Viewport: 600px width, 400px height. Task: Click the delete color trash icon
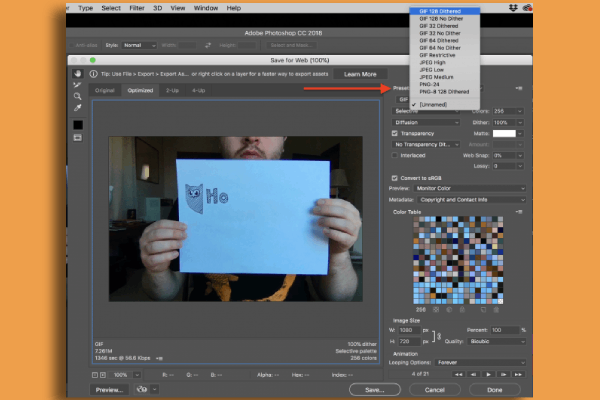[496, 310]
